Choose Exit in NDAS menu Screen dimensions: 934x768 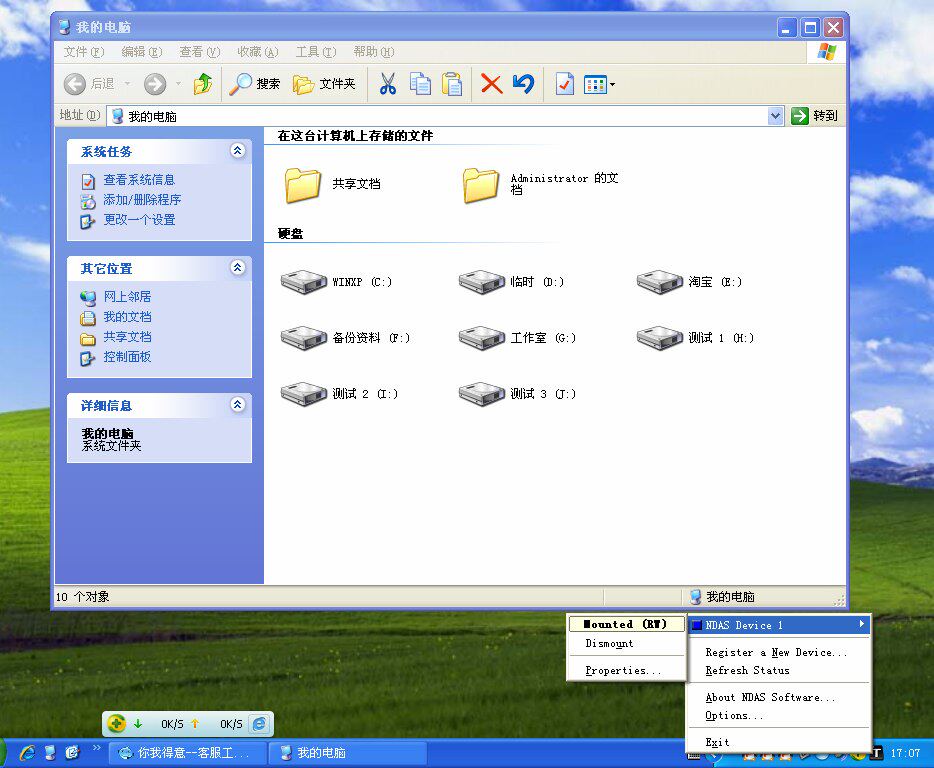point(779,742)
